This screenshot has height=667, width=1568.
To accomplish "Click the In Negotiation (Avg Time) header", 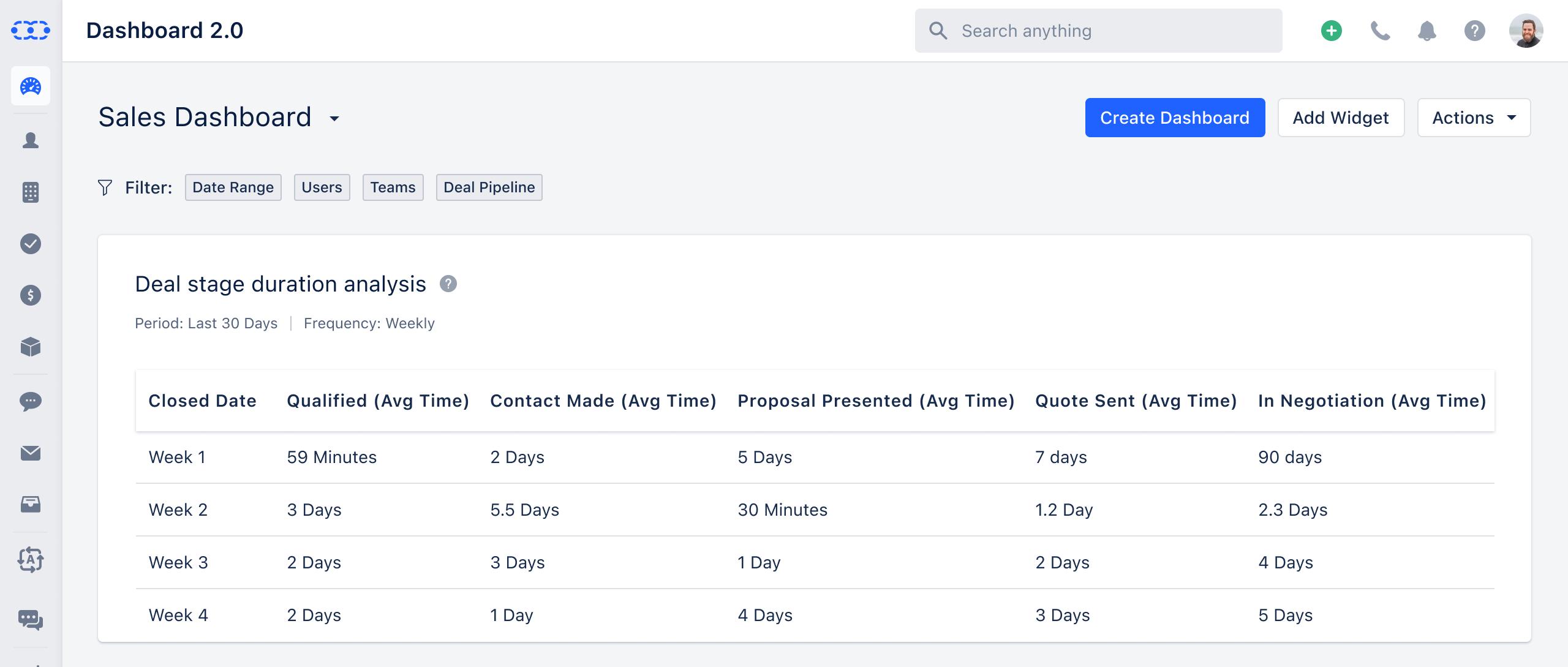I will pos(1372,401).
